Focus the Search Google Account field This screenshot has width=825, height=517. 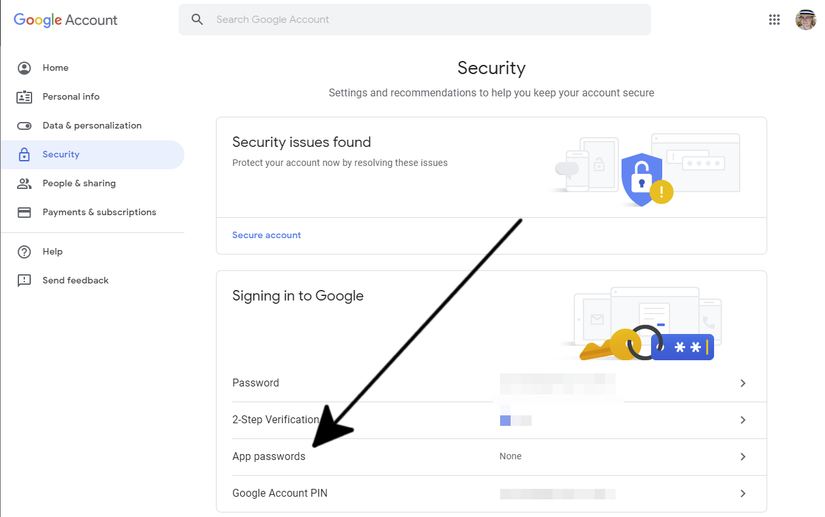point(420,19)
